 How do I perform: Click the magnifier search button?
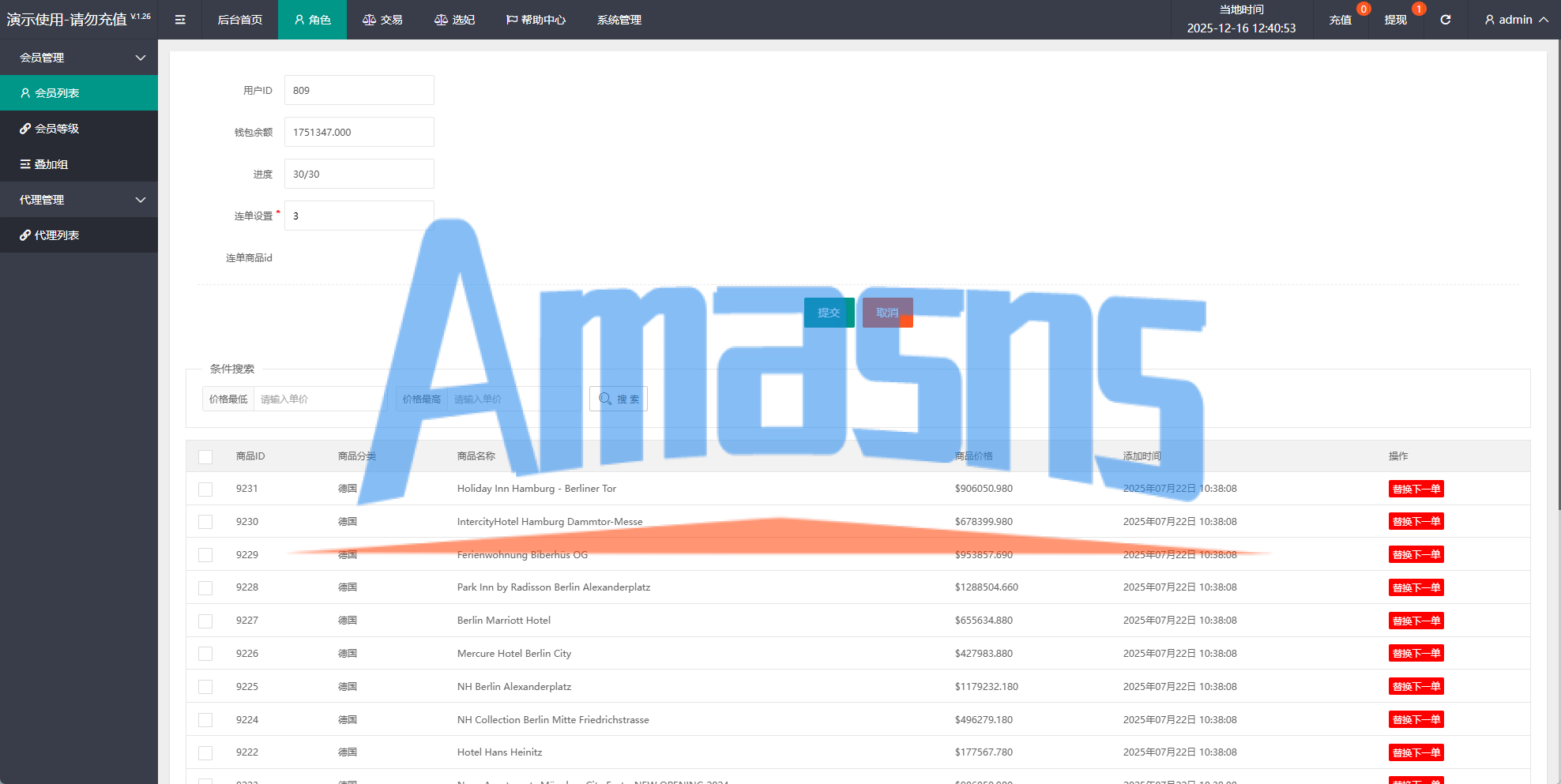pos(619,399)
